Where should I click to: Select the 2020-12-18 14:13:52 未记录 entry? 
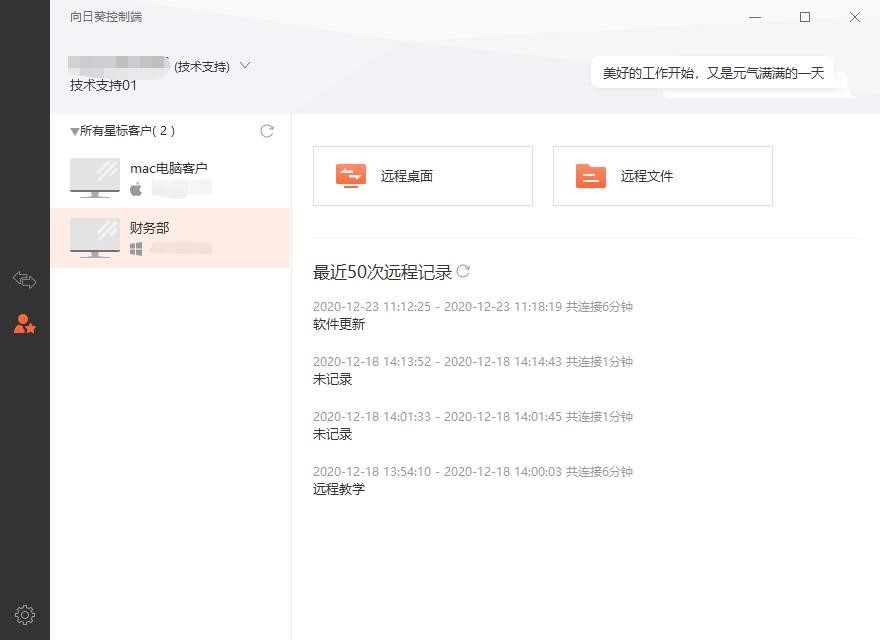(473, 371)
